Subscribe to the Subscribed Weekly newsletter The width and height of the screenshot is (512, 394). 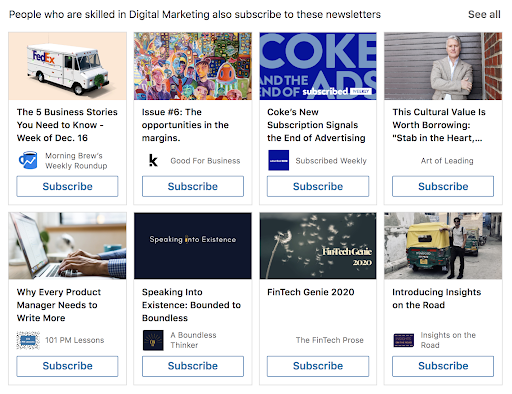[318, 186]
